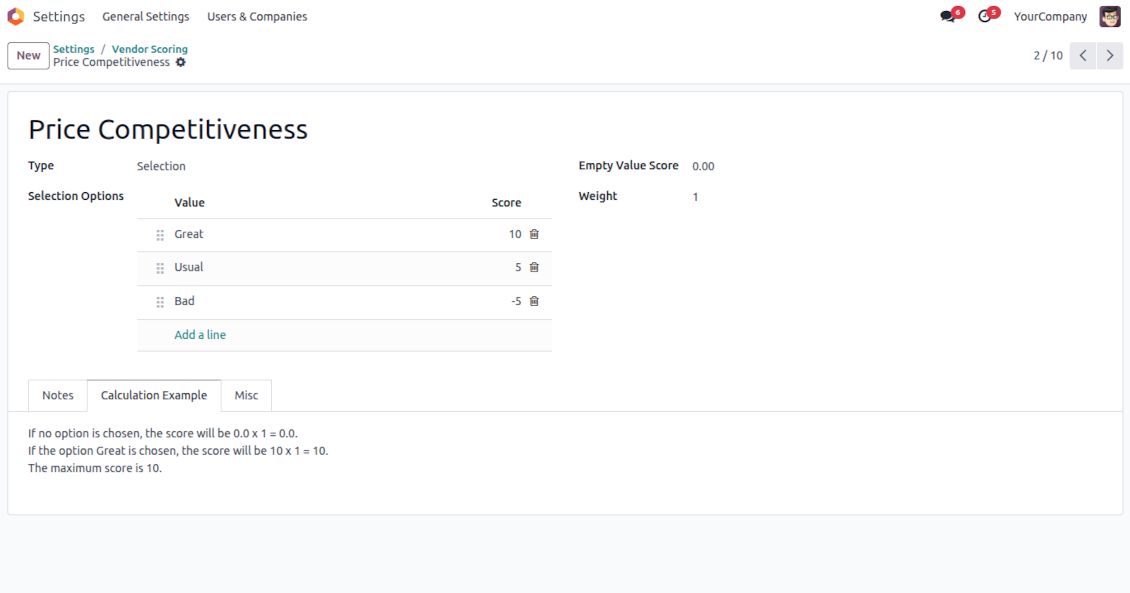
Task: Click the gear icon beside Price Competitiveness
Action: point(181,62)
